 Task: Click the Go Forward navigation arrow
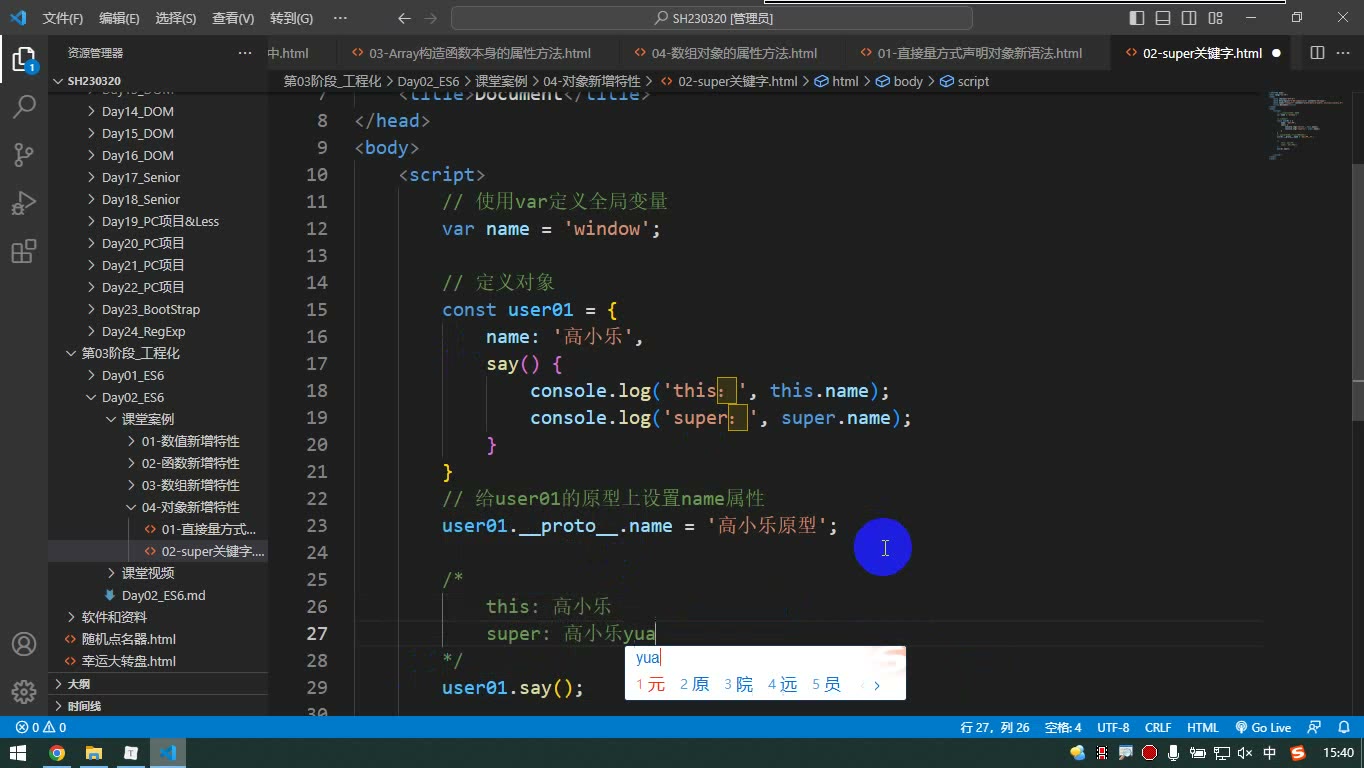[430, 18]
